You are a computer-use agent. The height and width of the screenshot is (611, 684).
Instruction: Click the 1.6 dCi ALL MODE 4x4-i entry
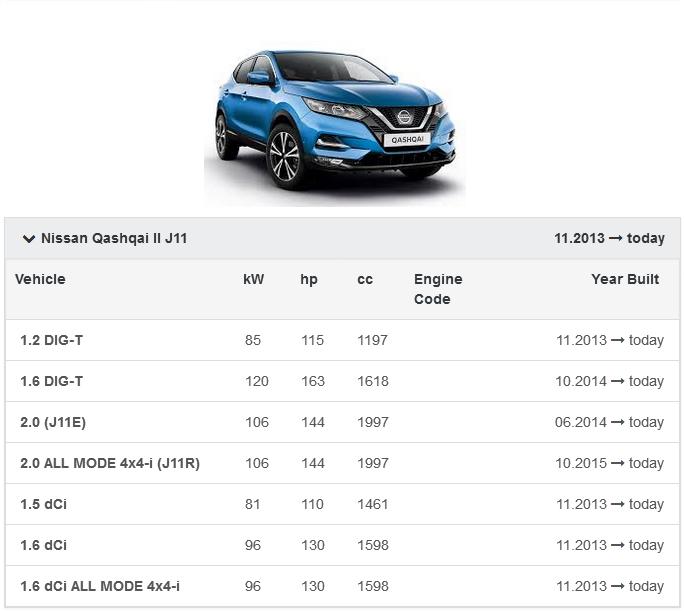100,586
